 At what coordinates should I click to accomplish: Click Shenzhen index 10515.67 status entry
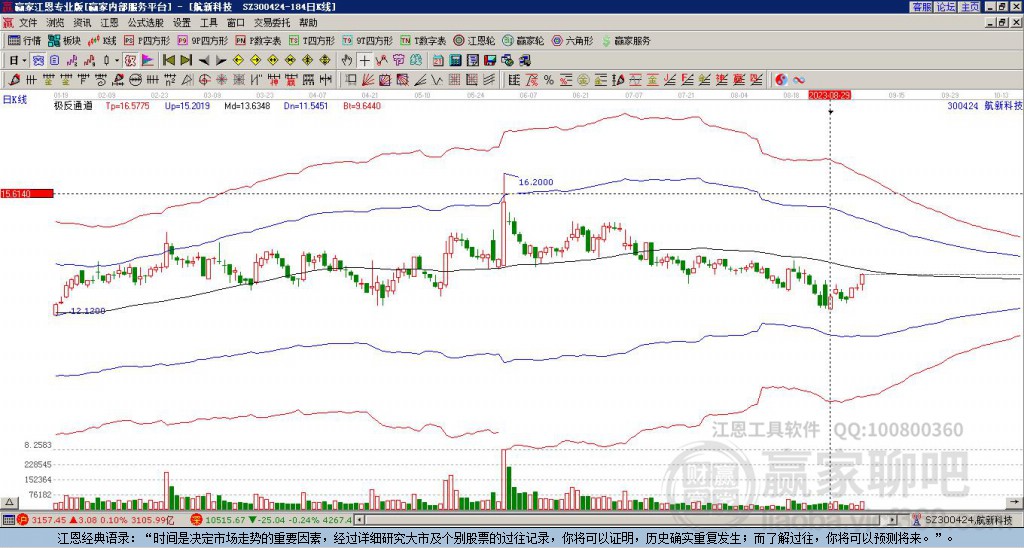click(x=271, y=520)
